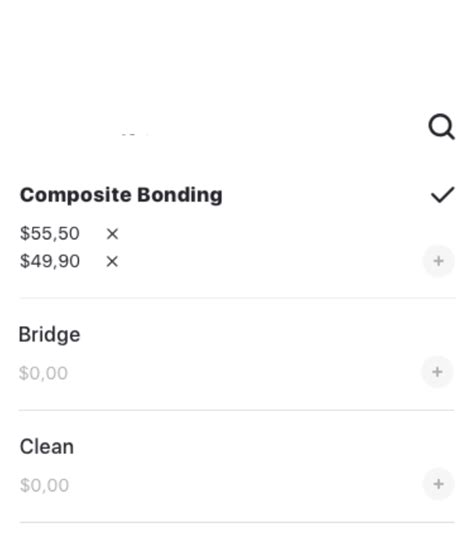The height and width of the screenshot is (541, 474).
Task: Toggle the Composite Bonding checkmark
Action: (443, 195)
